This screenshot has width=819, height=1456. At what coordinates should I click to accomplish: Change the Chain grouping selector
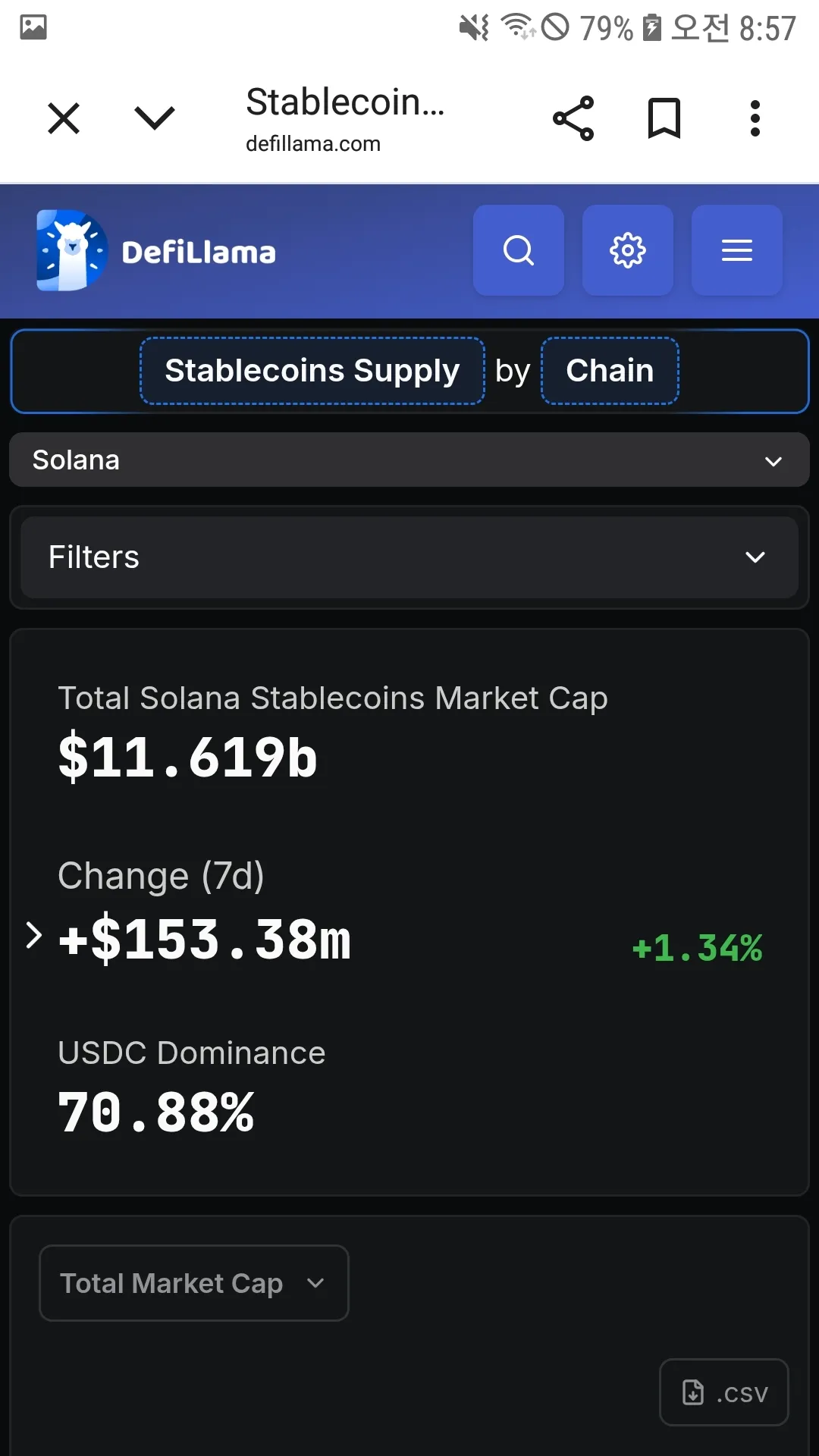pyautogui.click(x=610, y=371)
